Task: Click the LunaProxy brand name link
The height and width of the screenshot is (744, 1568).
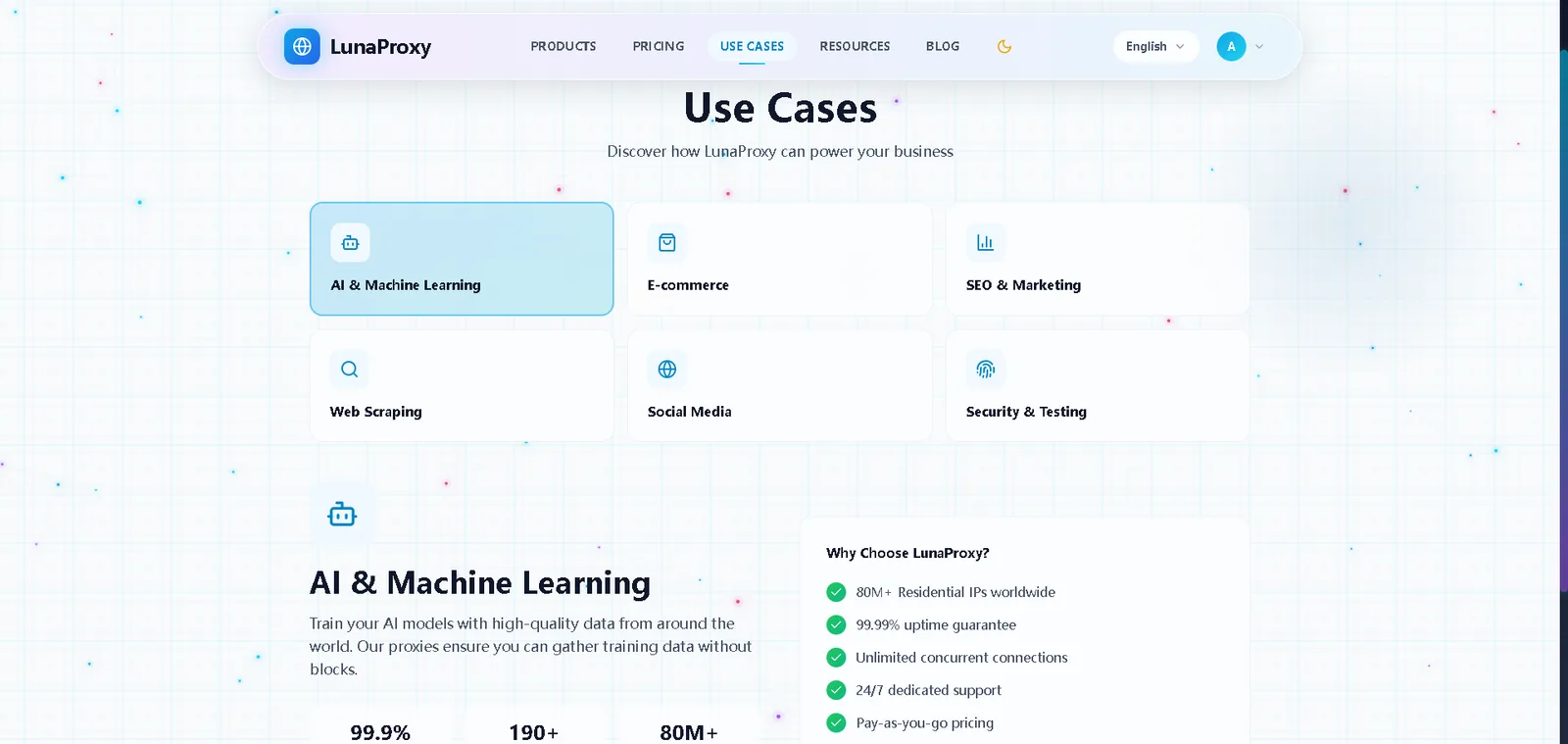Action: coord(380,47)
